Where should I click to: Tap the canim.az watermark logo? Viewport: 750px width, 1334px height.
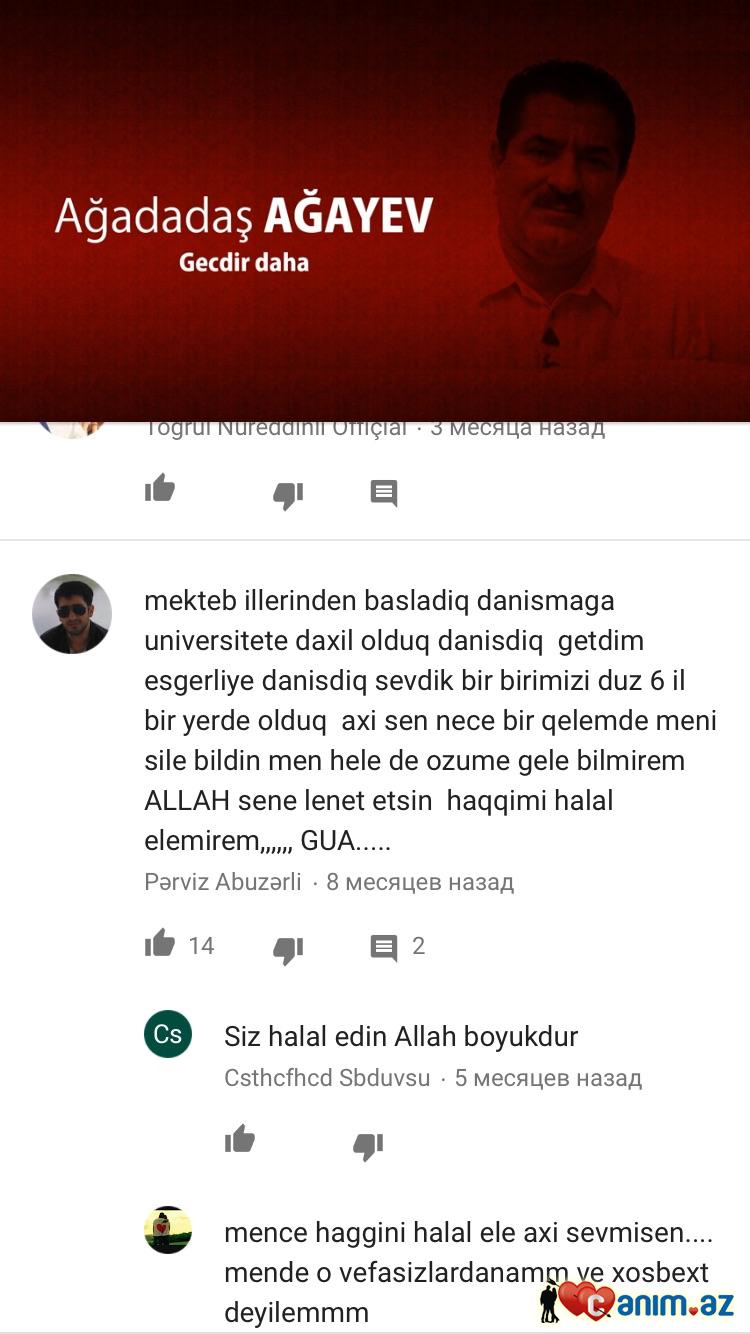click(637, 1300)
